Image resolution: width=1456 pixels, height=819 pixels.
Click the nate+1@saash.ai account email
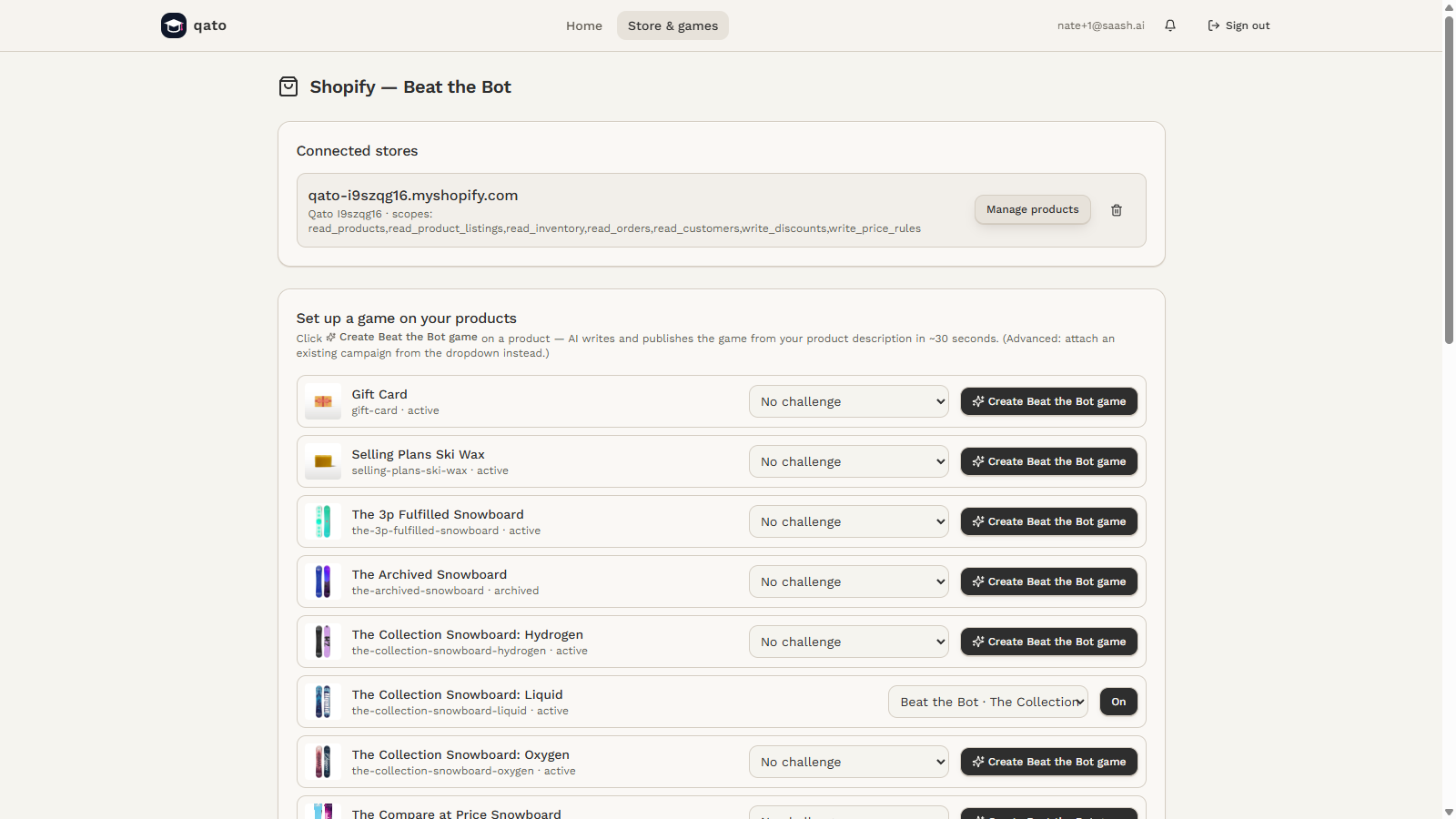[x=1101, y=25]
